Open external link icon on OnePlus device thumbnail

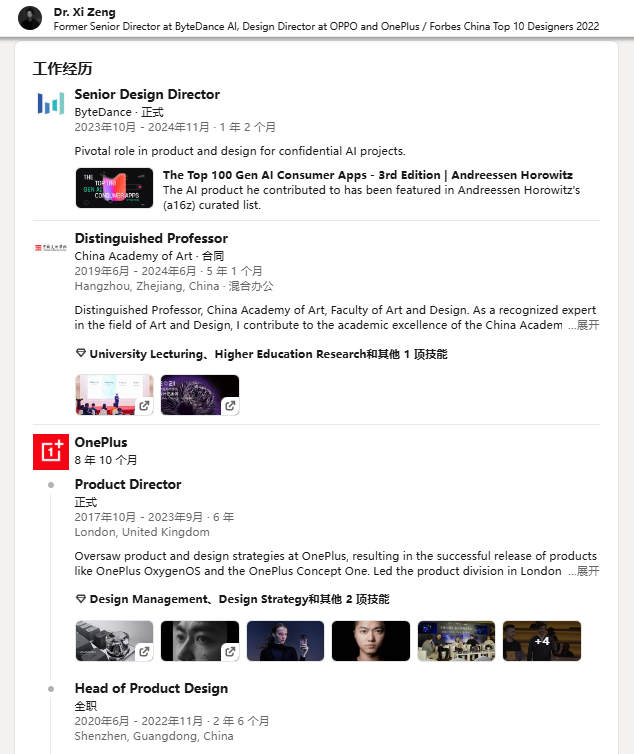coord(144,652)
